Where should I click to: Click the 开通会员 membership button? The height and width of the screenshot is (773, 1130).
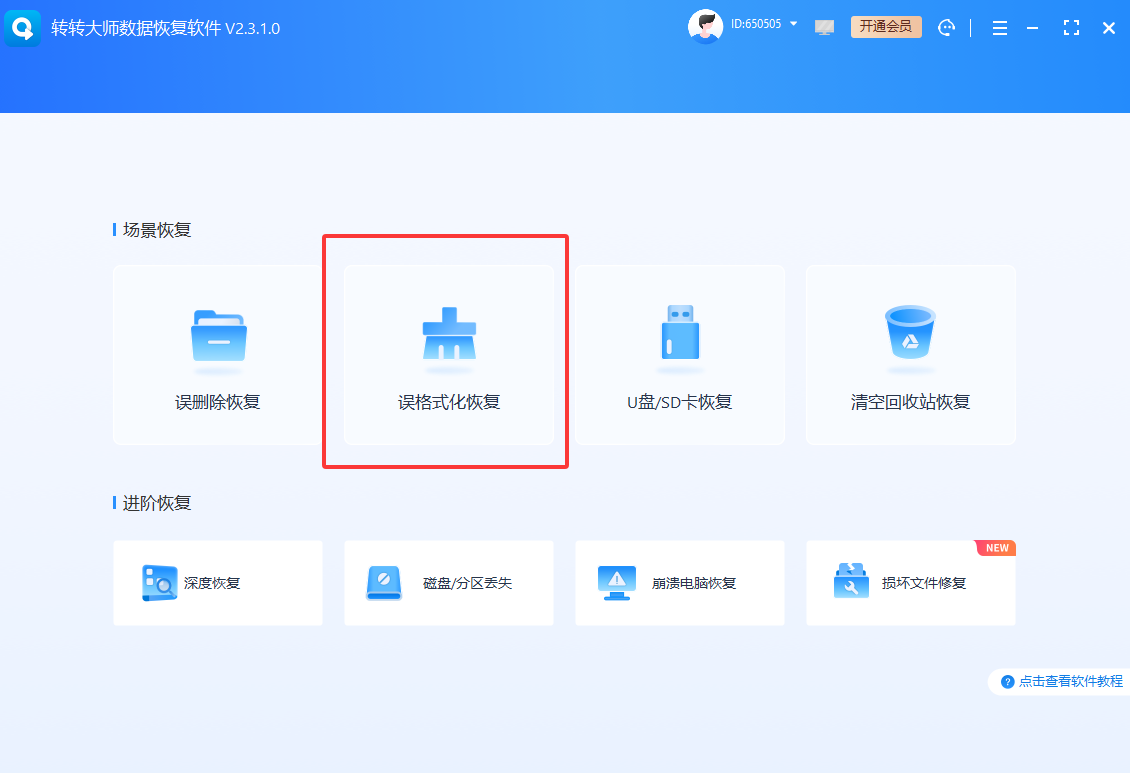(x=886, y=27)
